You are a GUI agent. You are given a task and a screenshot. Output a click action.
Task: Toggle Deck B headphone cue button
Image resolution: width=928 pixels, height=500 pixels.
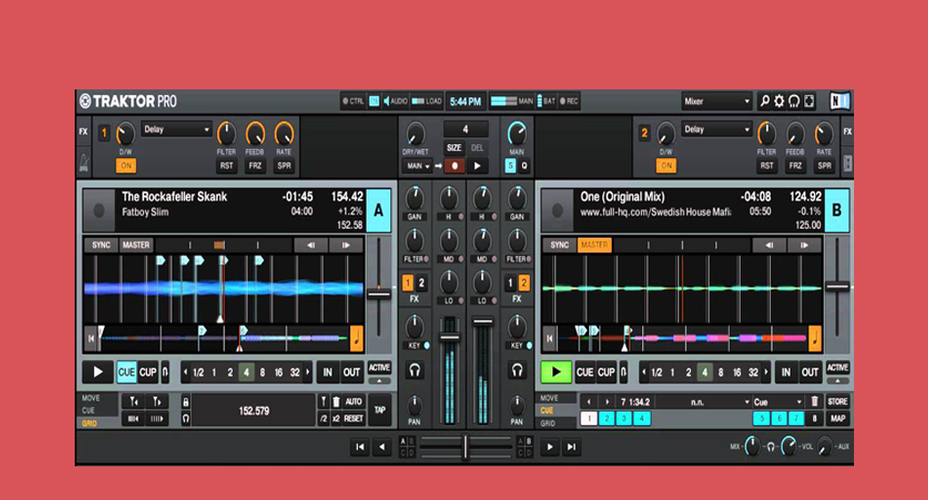pos(517,371)
